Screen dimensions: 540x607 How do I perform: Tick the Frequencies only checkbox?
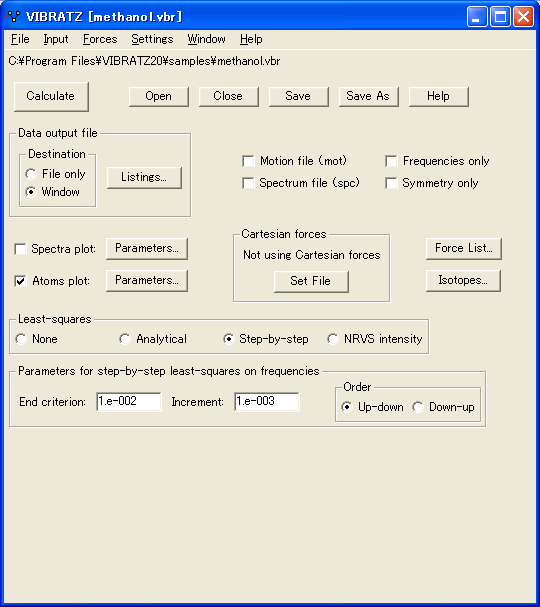coord(391,161)
